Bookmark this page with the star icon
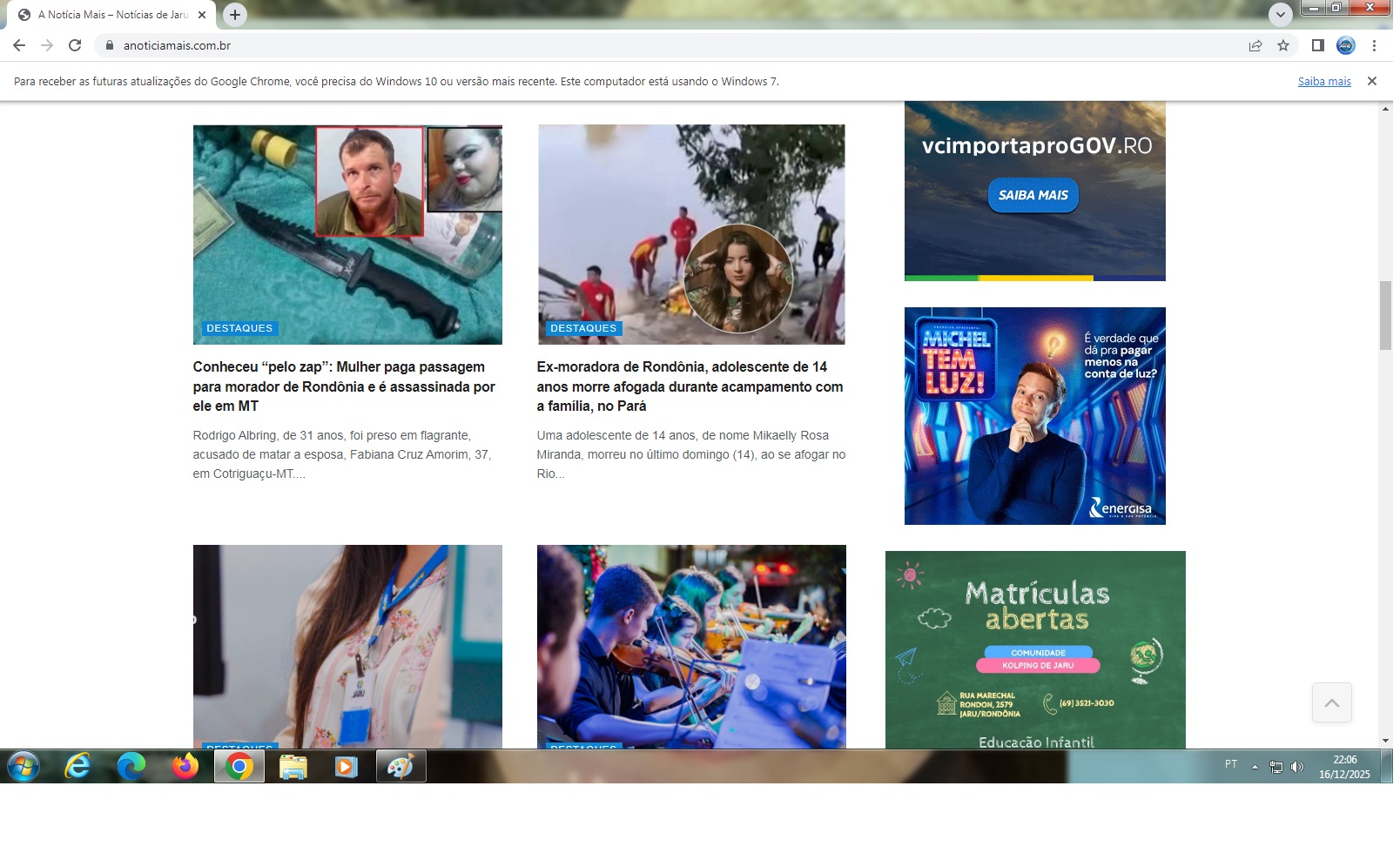Viewport: 1400px width, 853px height. [1283, 45]
